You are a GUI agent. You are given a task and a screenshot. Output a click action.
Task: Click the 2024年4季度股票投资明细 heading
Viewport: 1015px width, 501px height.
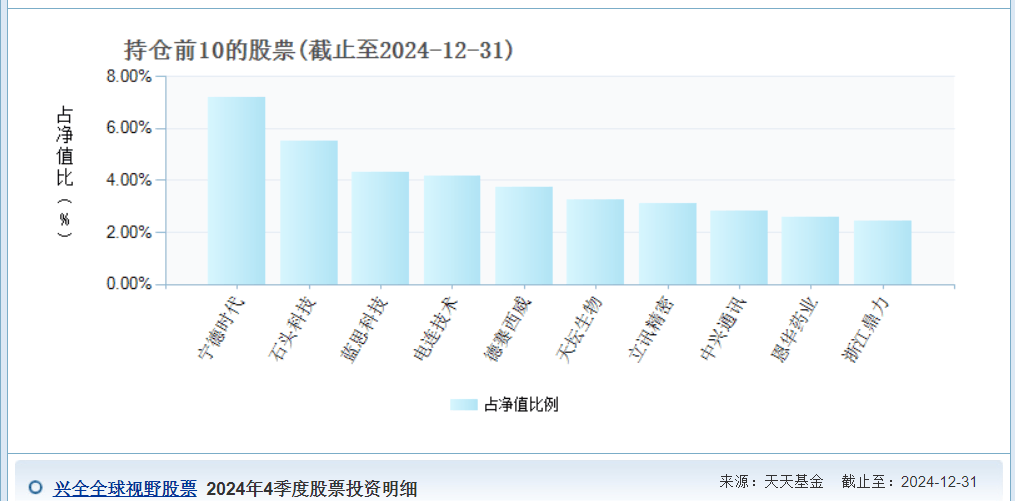click(311, 488)
